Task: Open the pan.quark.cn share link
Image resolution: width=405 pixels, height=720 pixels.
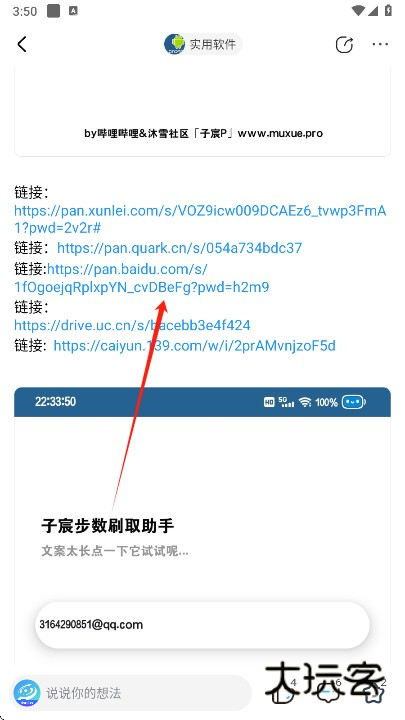Action: coord(180,248)
